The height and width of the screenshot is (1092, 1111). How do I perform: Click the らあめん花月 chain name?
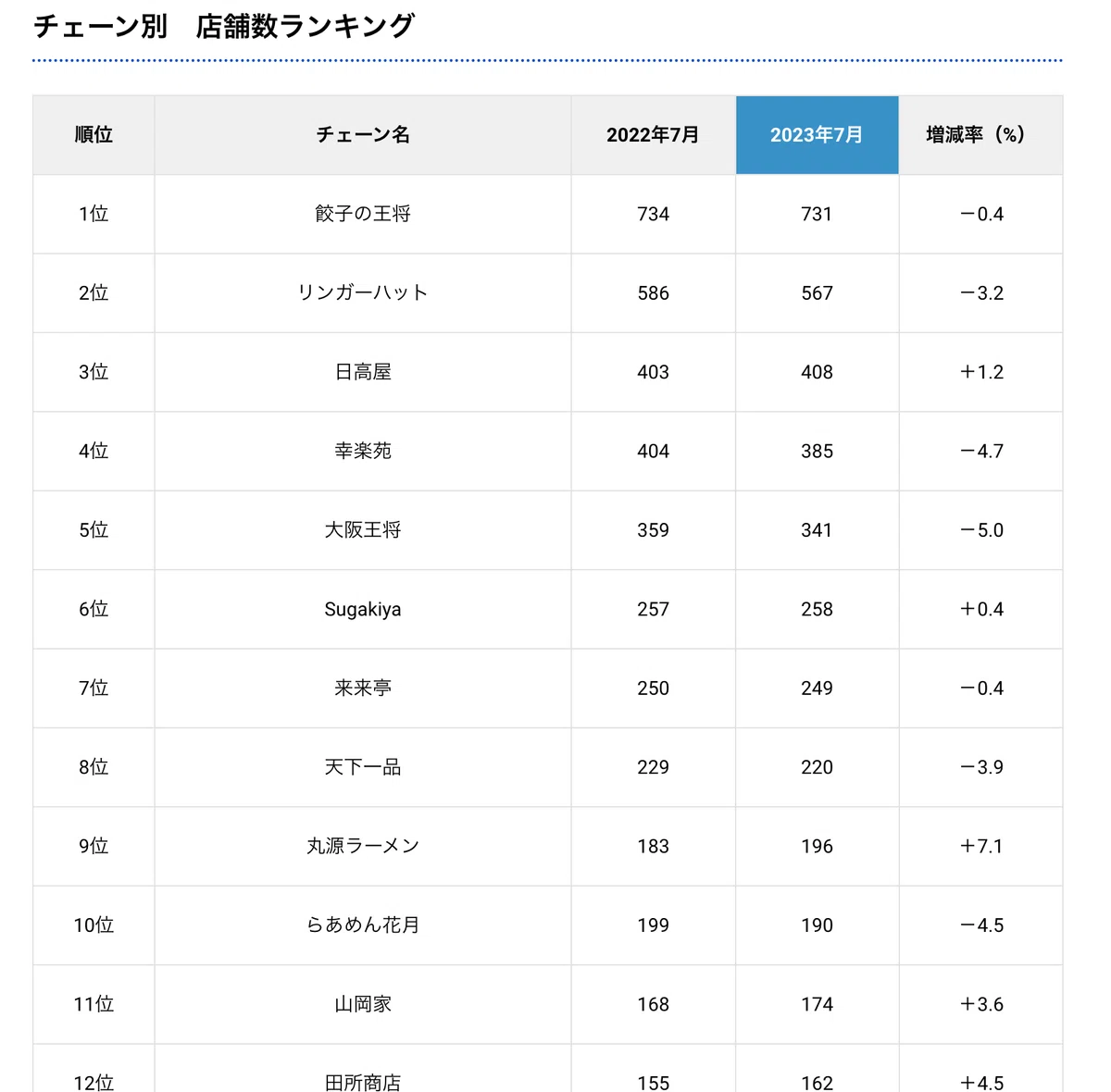pos(363,925)
